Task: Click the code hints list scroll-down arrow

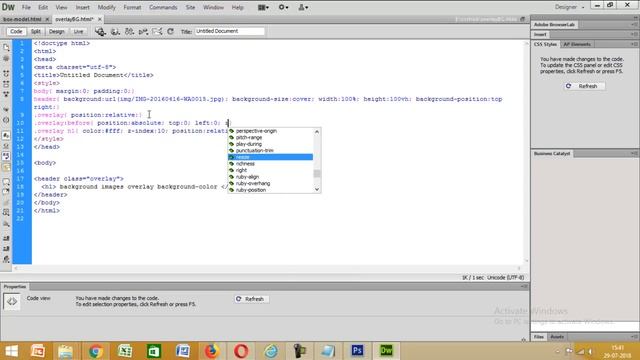Action: pos(317,189)
